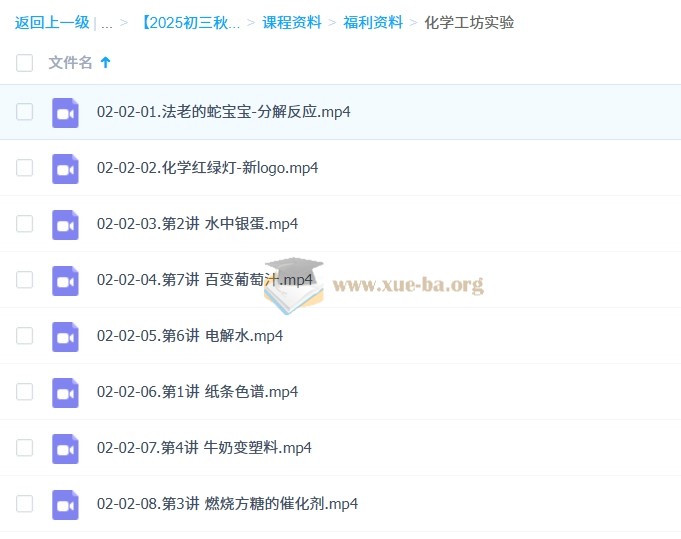This screenshot has width=681, height=539.
Task: Click 返回上一级 to go back
Action: click(52, 22)
